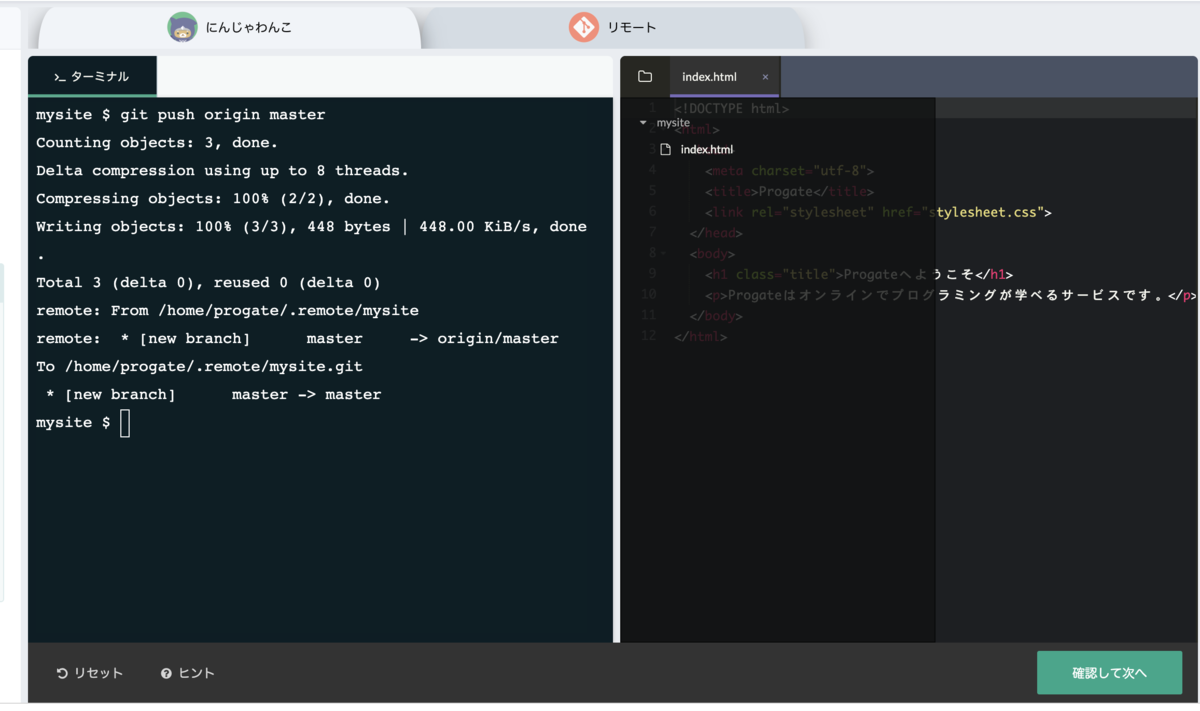
Task: Select the index.html editor tab
Action: click(x=709, y=77)
